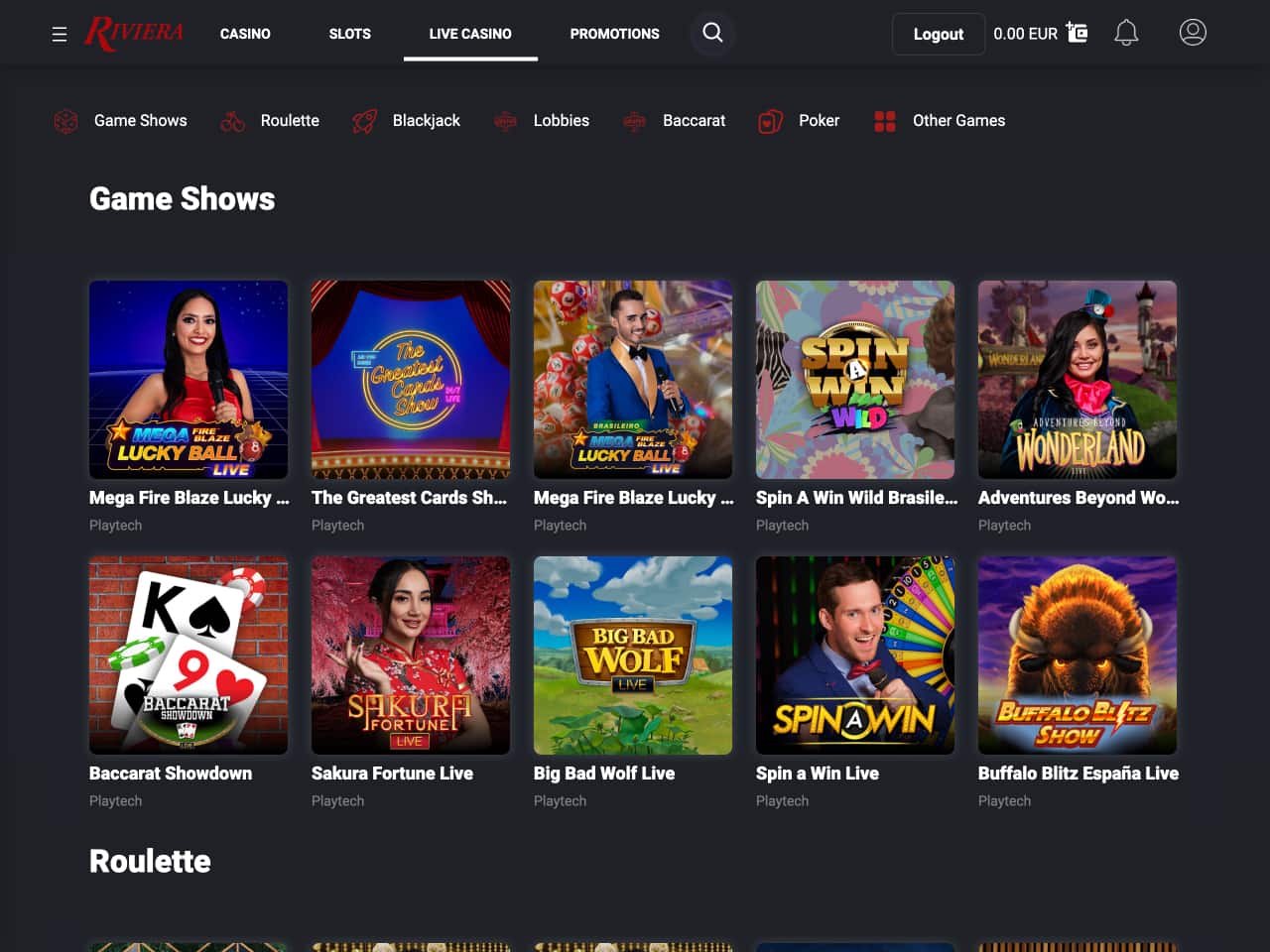The image size is (1270, 952).
Task: Click the search magnifier icon
Action: tap(712, 33)
